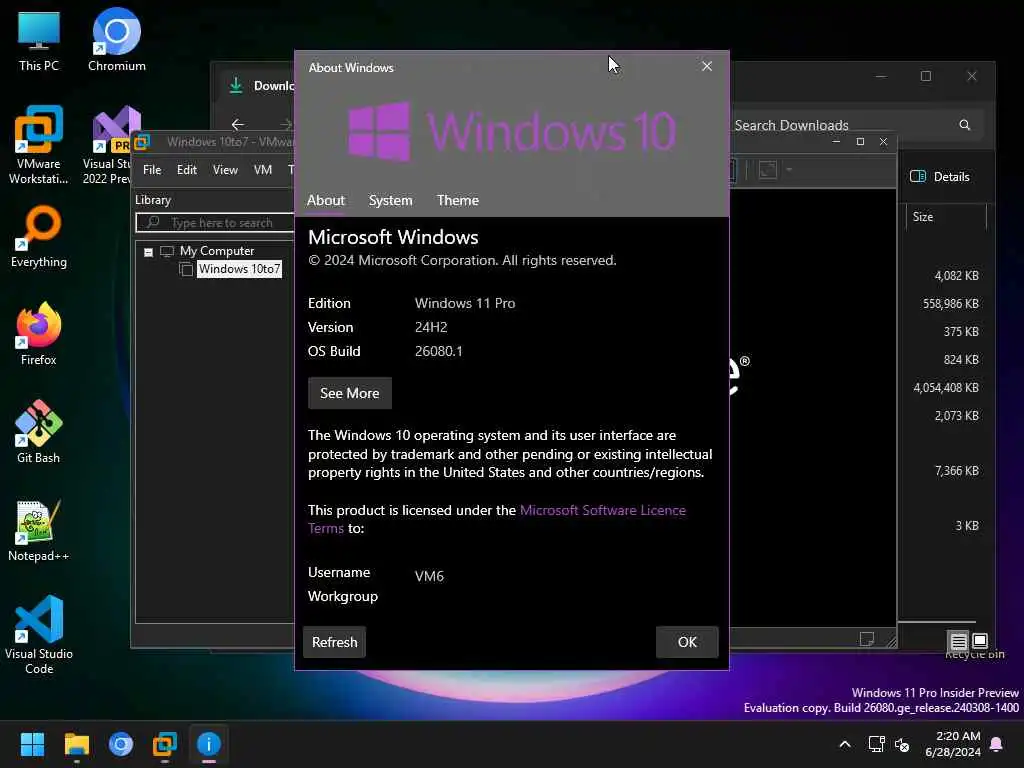Select file with size 4,054,408 KB
Viewport: 1024px width, 768px height.
coord(946,388)
